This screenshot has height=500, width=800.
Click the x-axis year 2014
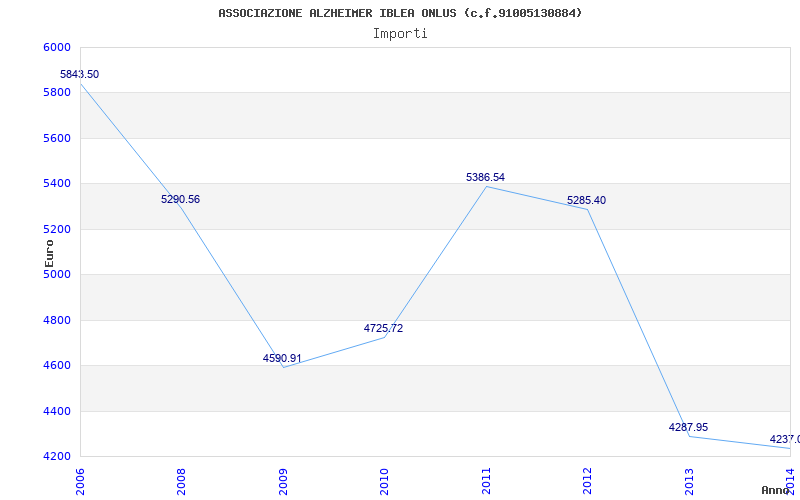pos(790,481)
